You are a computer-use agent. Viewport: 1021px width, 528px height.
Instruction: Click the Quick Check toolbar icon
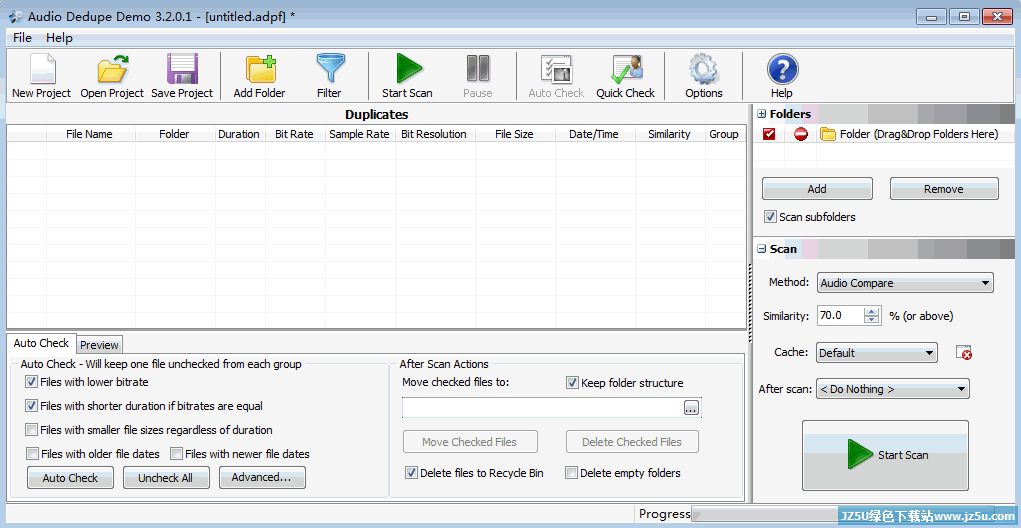pos(626,69)
